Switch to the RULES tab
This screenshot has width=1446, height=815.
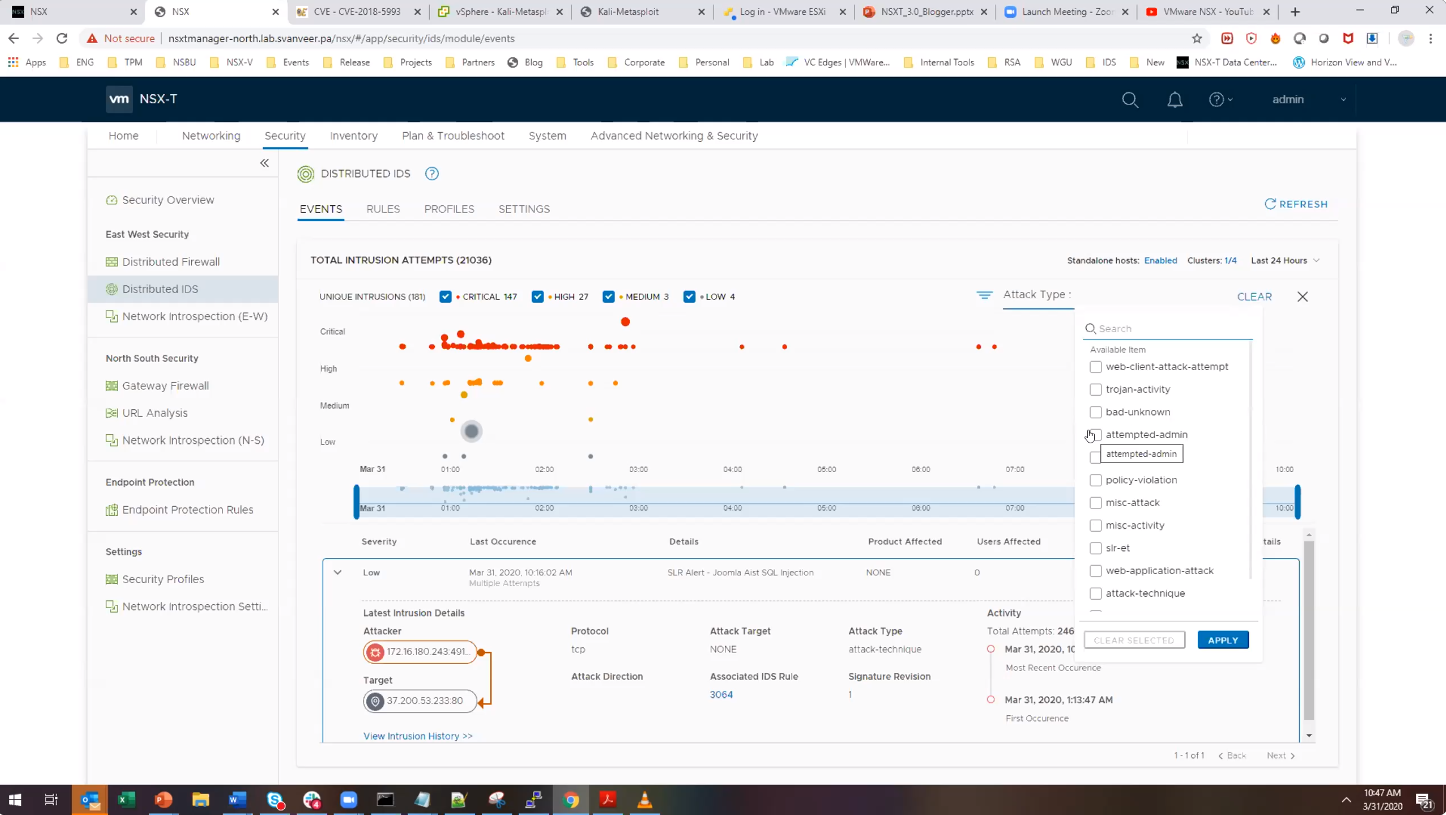[383, 209]
